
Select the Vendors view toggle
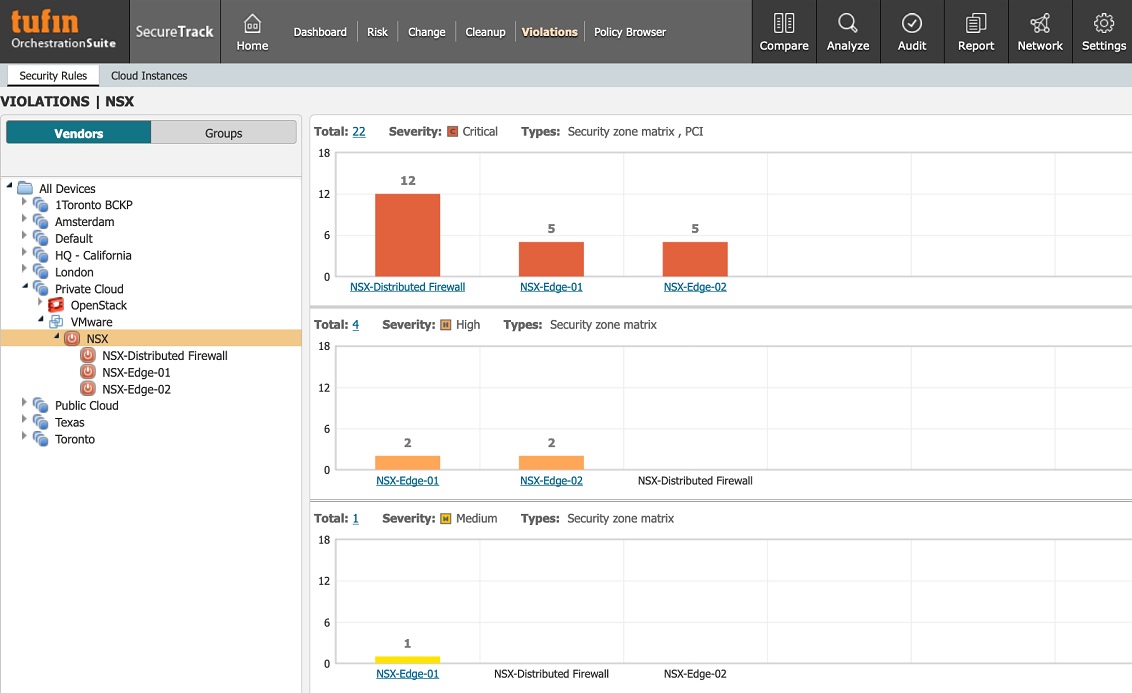click(79, 133)
